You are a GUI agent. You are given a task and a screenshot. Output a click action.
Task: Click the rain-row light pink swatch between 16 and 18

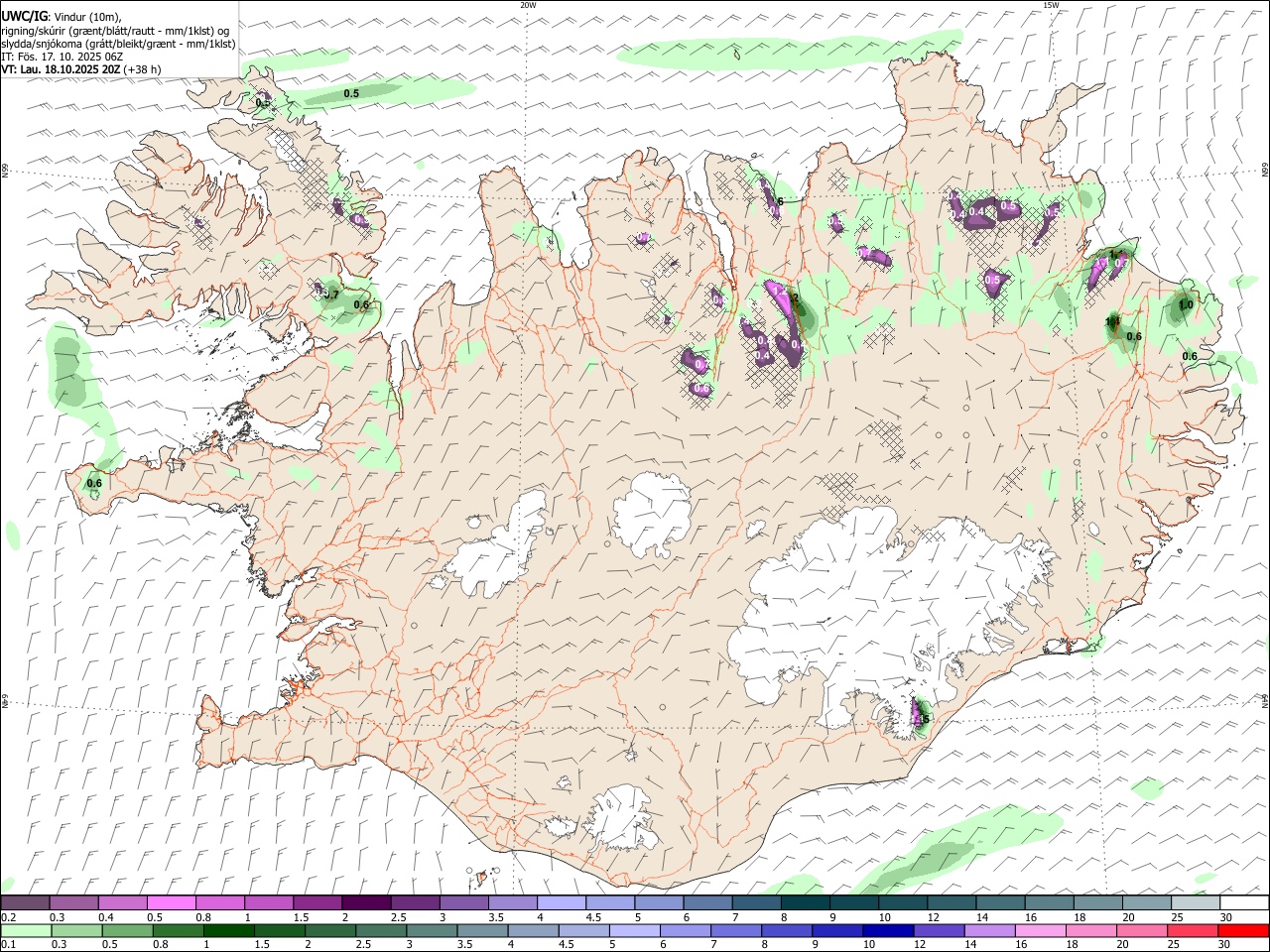(x=1039, y=930)
